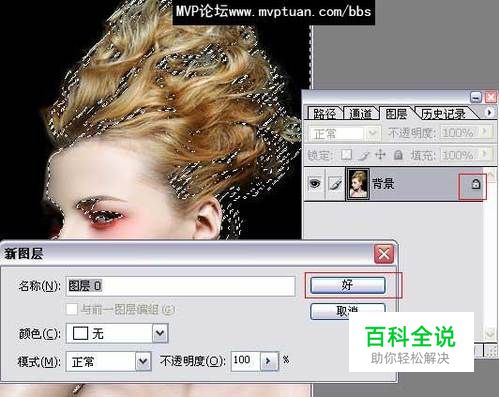Toggle lock image pixels brush icon
499x397 pixels.
pyautogui.click(x=365, y=155)
